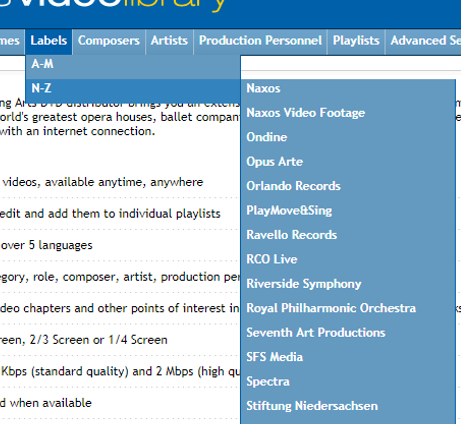The width and height of the screenshot is (461, 424).
Task: Click text 'with an internet connection.'
Action: click(x=78, y=131)
